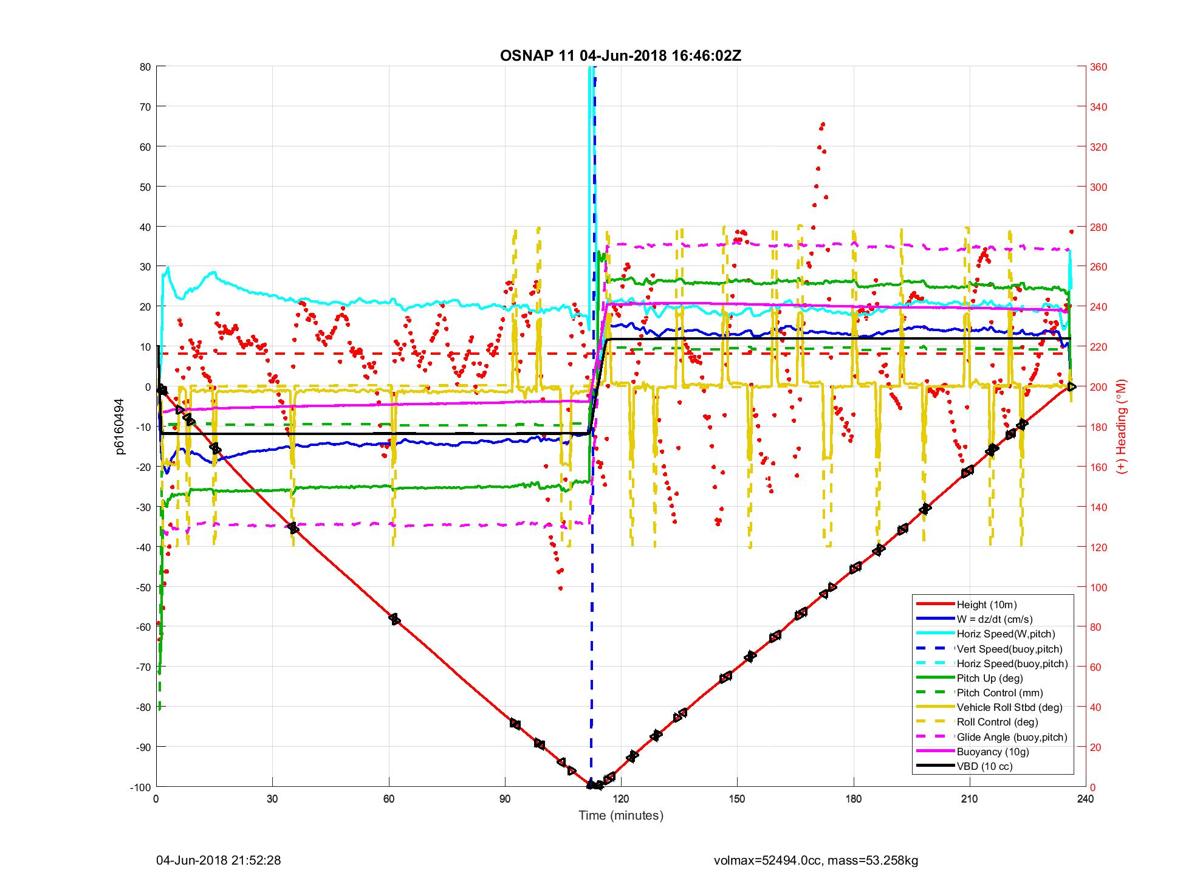1200x885 pixels.
Task: Click the right heading axis tick '140'
Action: pyautogui.click(x=1100, y=507)
